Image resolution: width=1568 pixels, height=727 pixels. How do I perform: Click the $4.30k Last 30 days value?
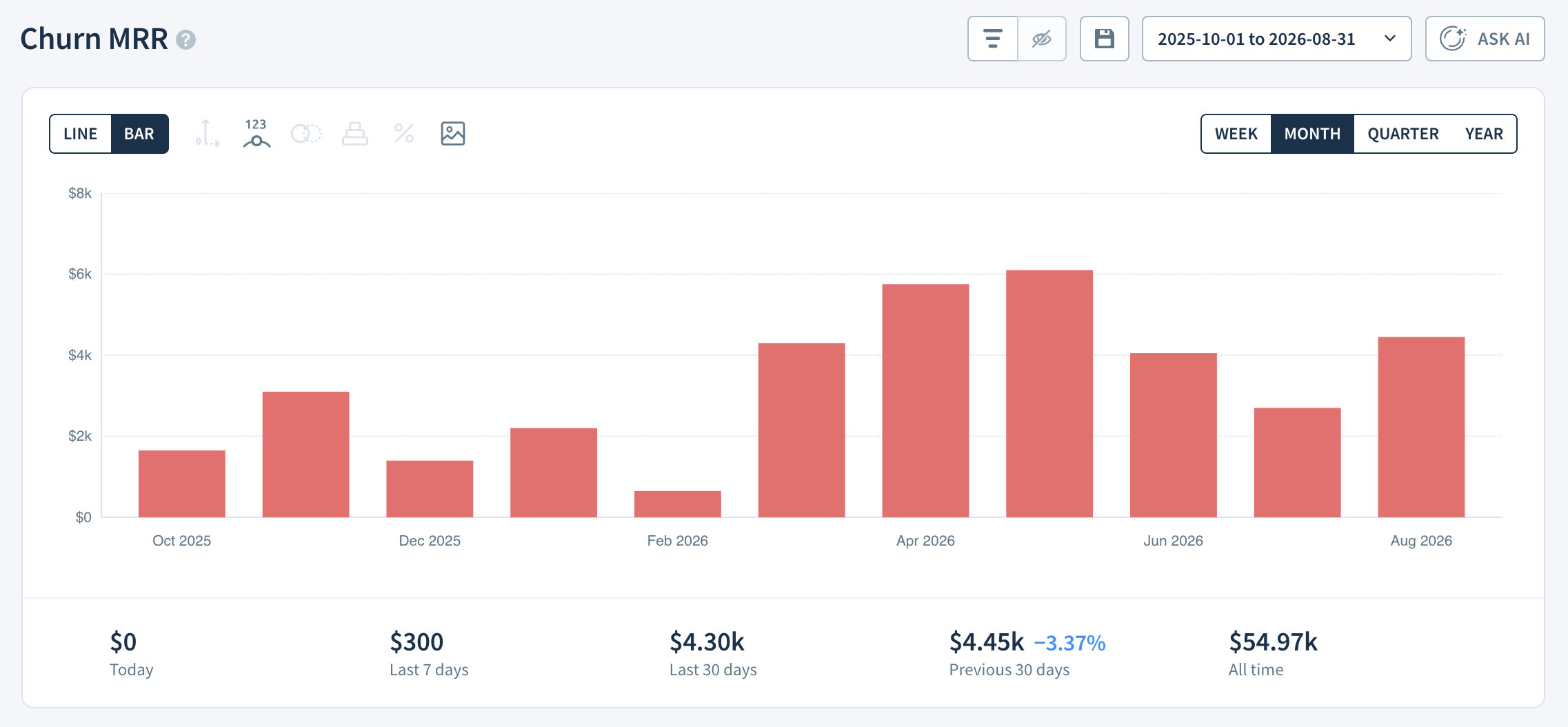[707, 642]
